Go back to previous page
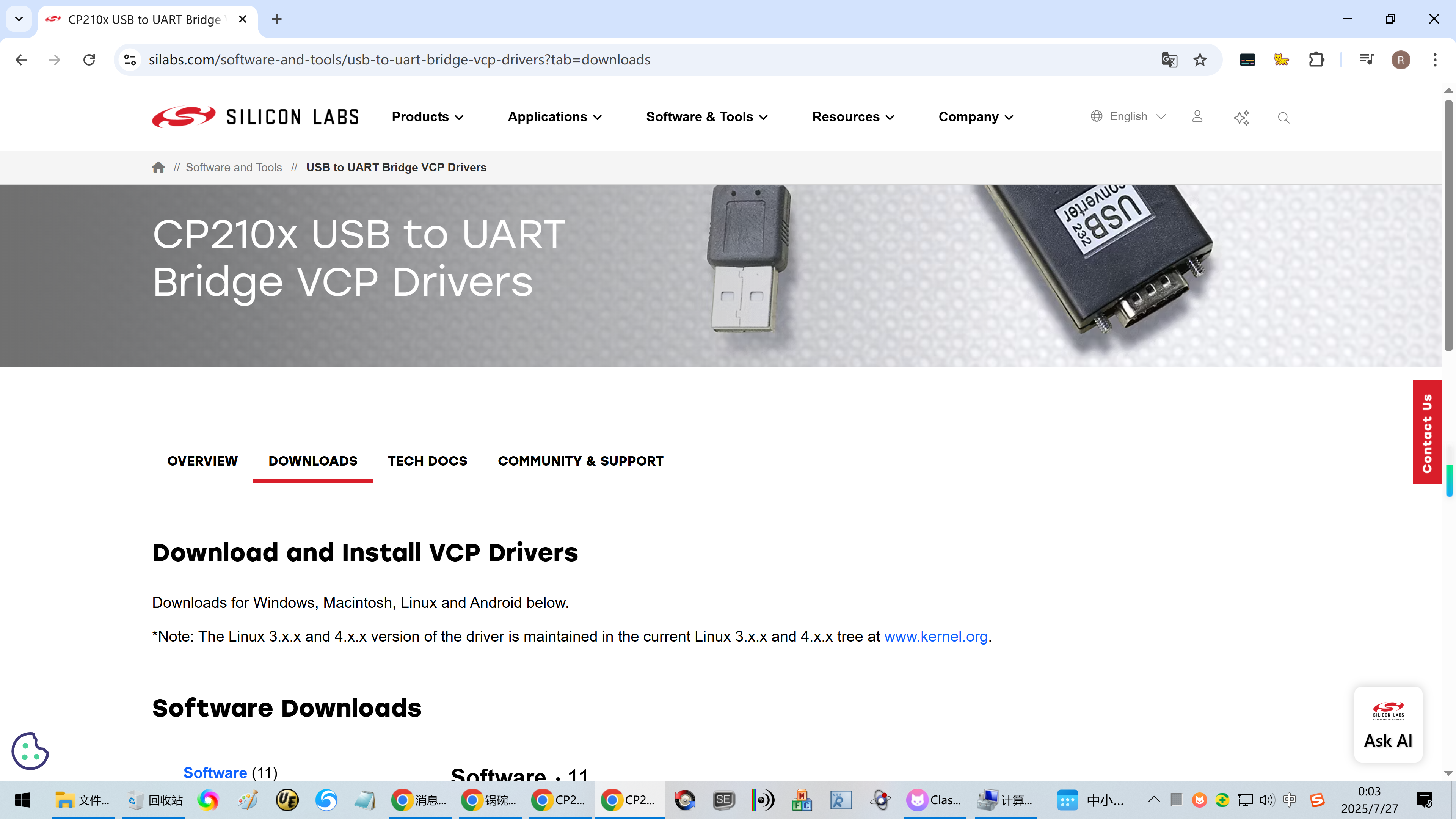 pyautogui.click(x=21, y=60)
